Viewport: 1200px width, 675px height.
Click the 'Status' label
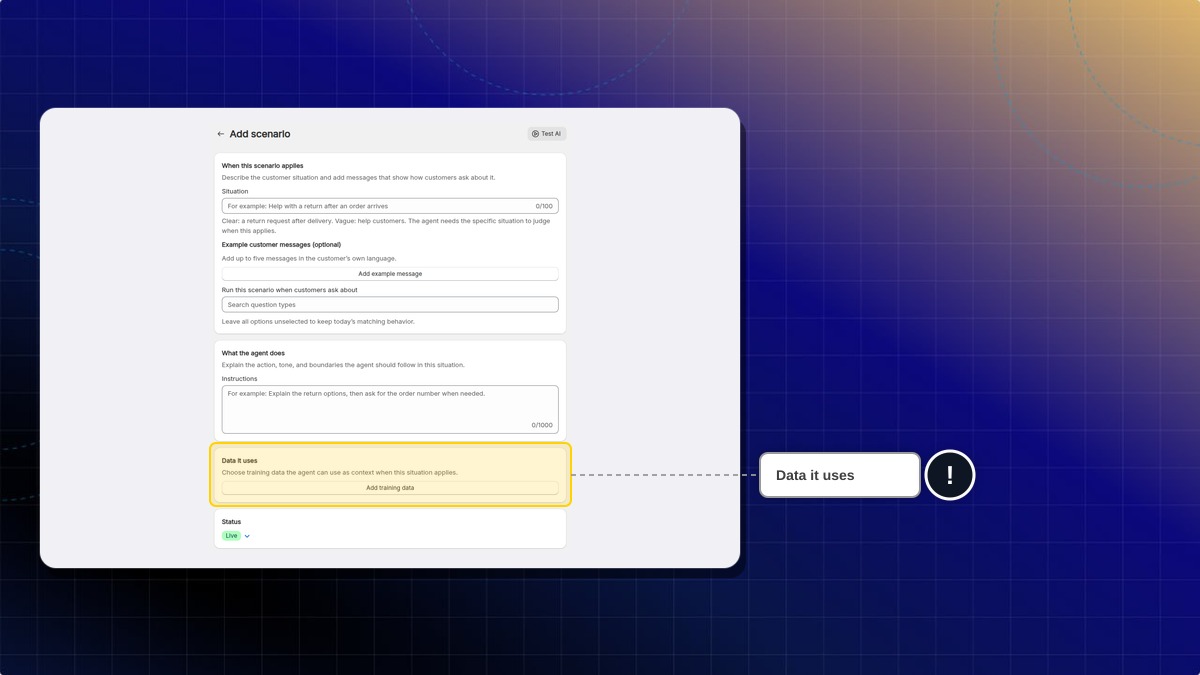pos(231,522)
